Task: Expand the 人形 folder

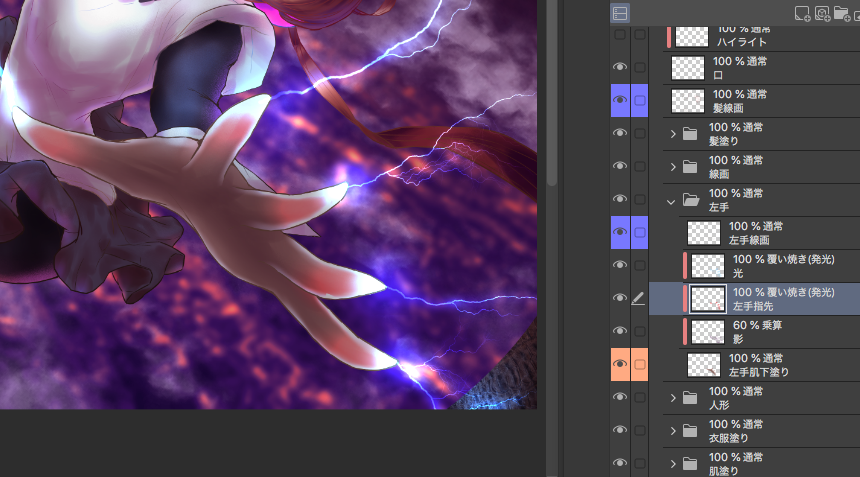Action: pyautogui.click(x=673, y=398)
